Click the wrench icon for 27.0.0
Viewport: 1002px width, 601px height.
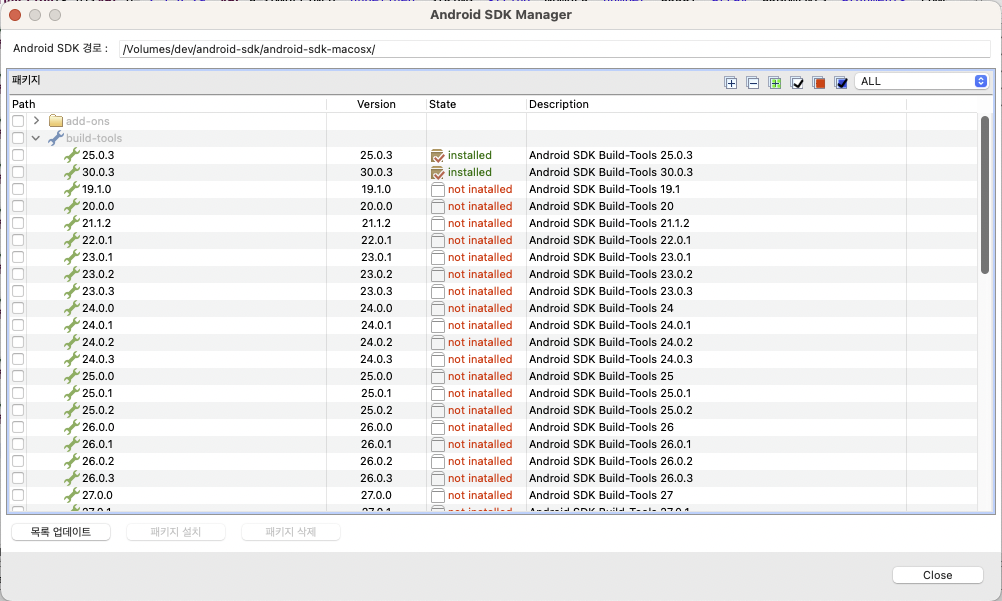pos(72,495)
